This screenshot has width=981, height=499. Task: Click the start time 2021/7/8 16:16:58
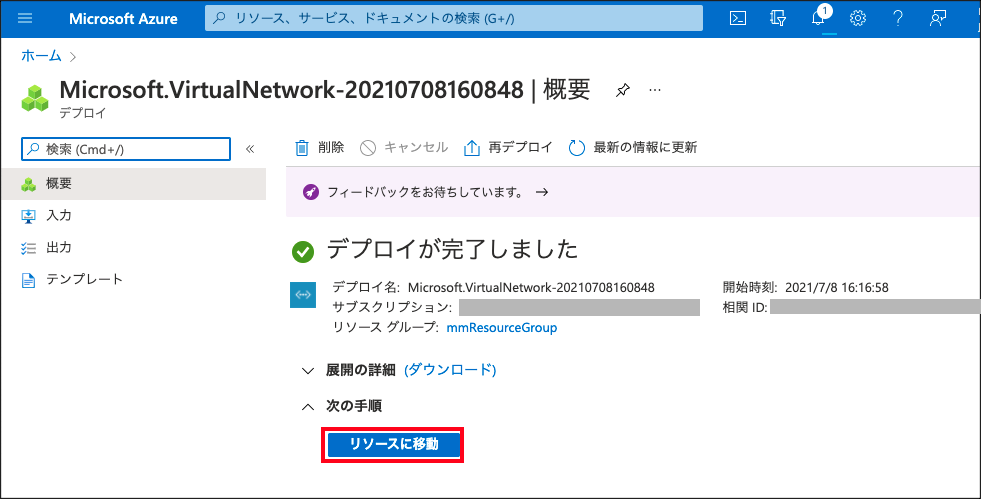[x=836, y=288]
